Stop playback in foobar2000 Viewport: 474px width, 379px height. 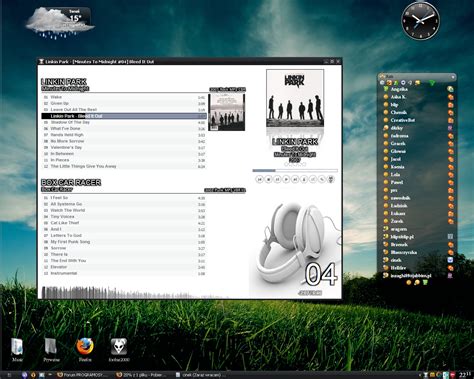pos(268,179)
